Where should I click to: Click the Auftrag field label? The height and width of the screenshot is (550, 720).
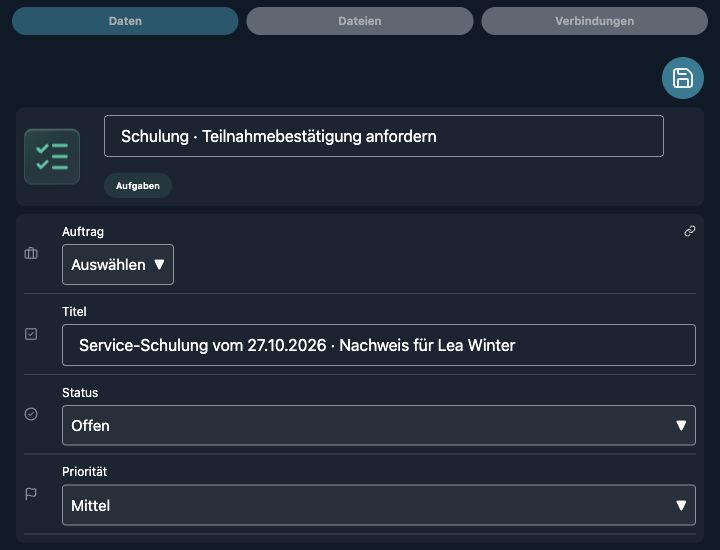[83, 232]
